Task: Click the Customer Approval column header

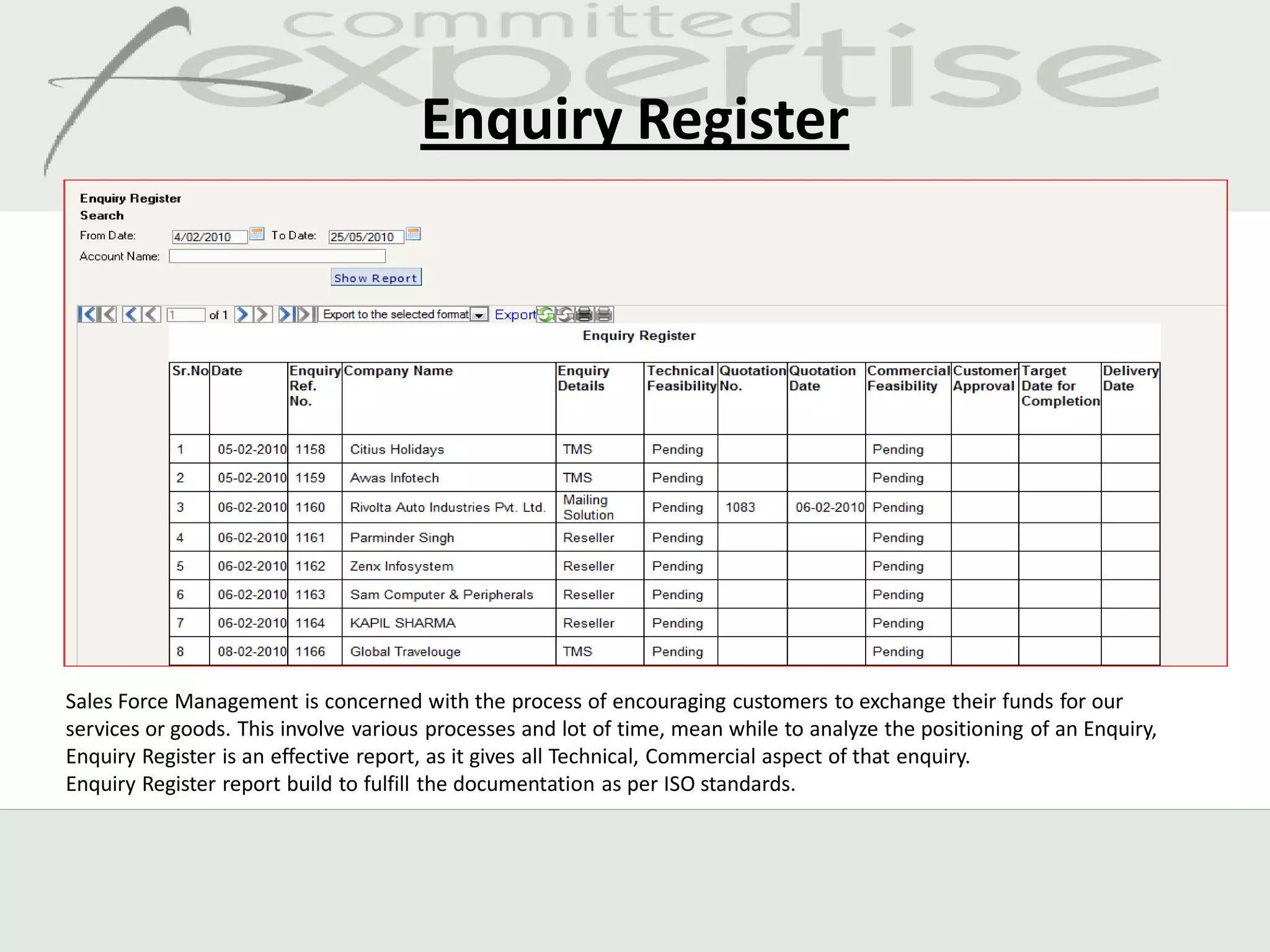Action: click(x=985, y=398)
